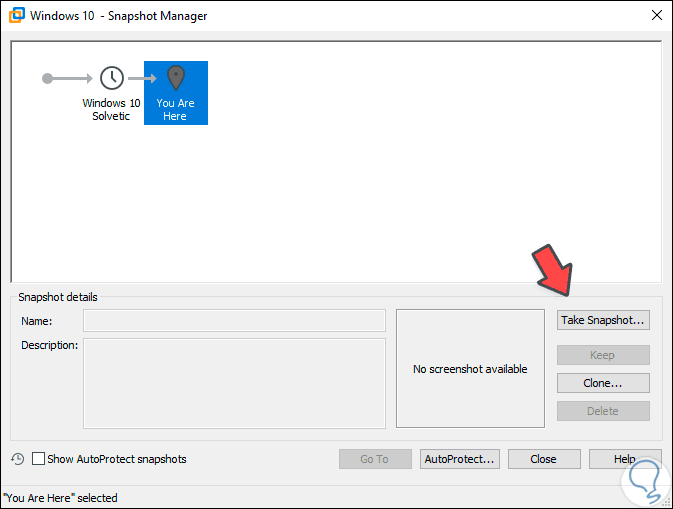Focus the snapshot Name field
The width and height of the screenshot is (673, 509).
tap(234, 321)
